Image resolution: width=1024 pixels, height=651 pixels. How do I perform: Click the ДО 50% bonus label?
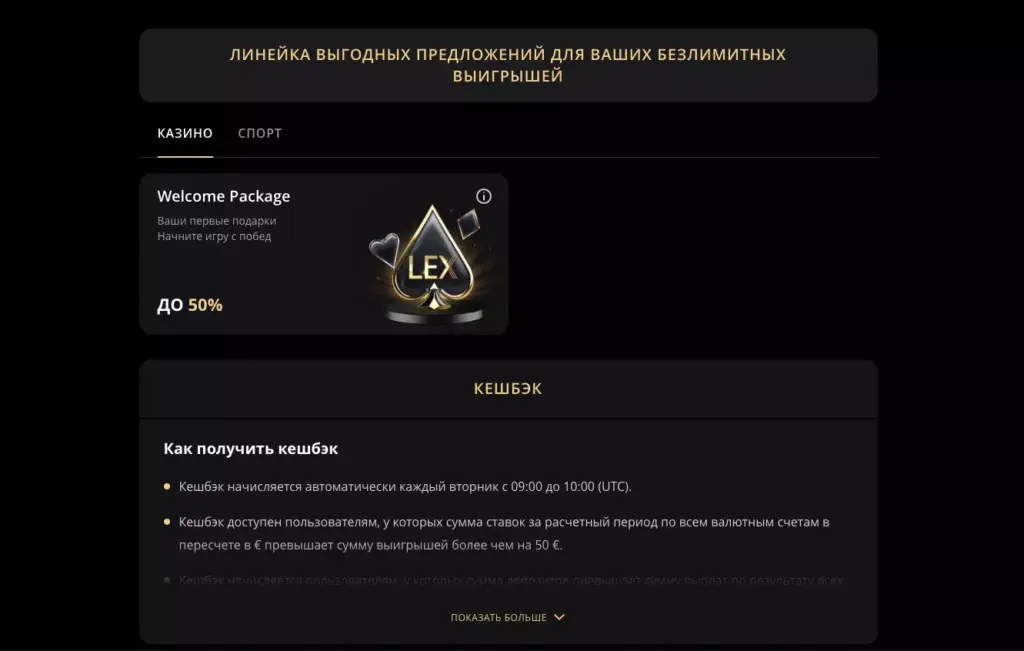click(190, 305)
